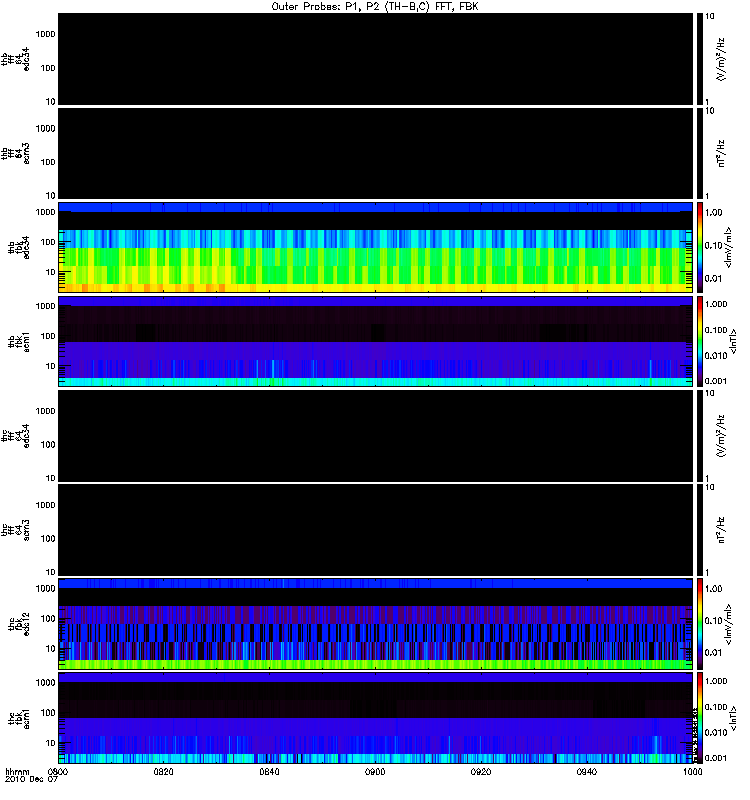Click the 0.010 colorbar value of thc fbk scm1

(716, 733)
